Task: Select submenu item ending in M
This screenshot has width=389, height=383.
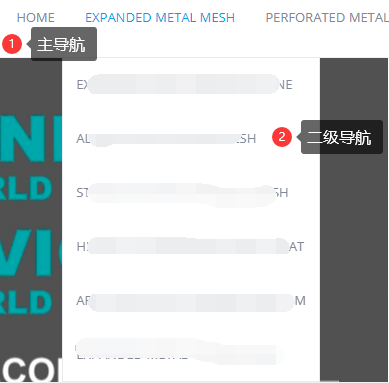Action: click(x=191, y=301)
